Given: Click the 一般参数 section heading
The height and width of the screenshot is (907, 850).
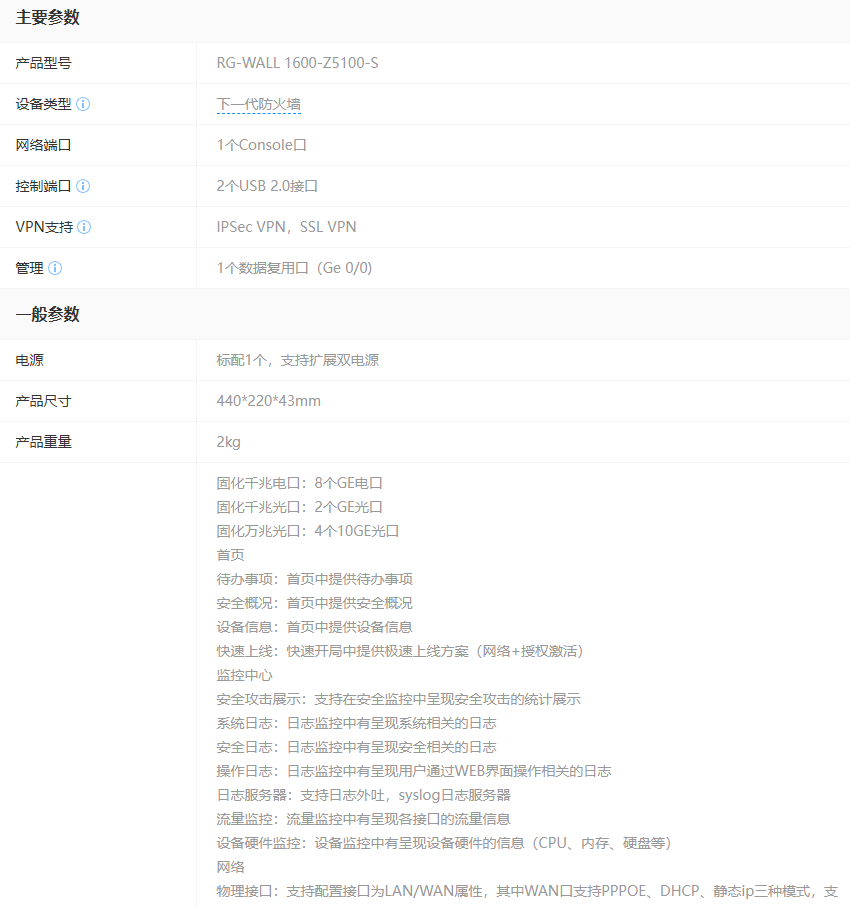Looking at the screenshot, I should 47,315.
